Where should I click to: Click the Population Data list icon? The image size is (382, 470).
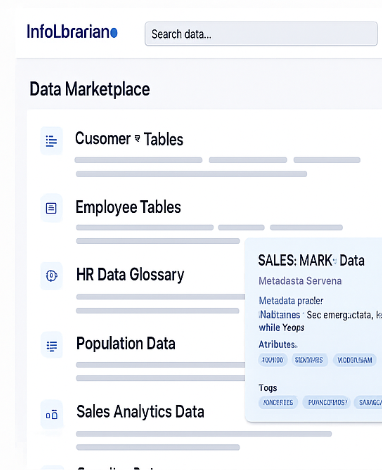click(x=52, y=345)
